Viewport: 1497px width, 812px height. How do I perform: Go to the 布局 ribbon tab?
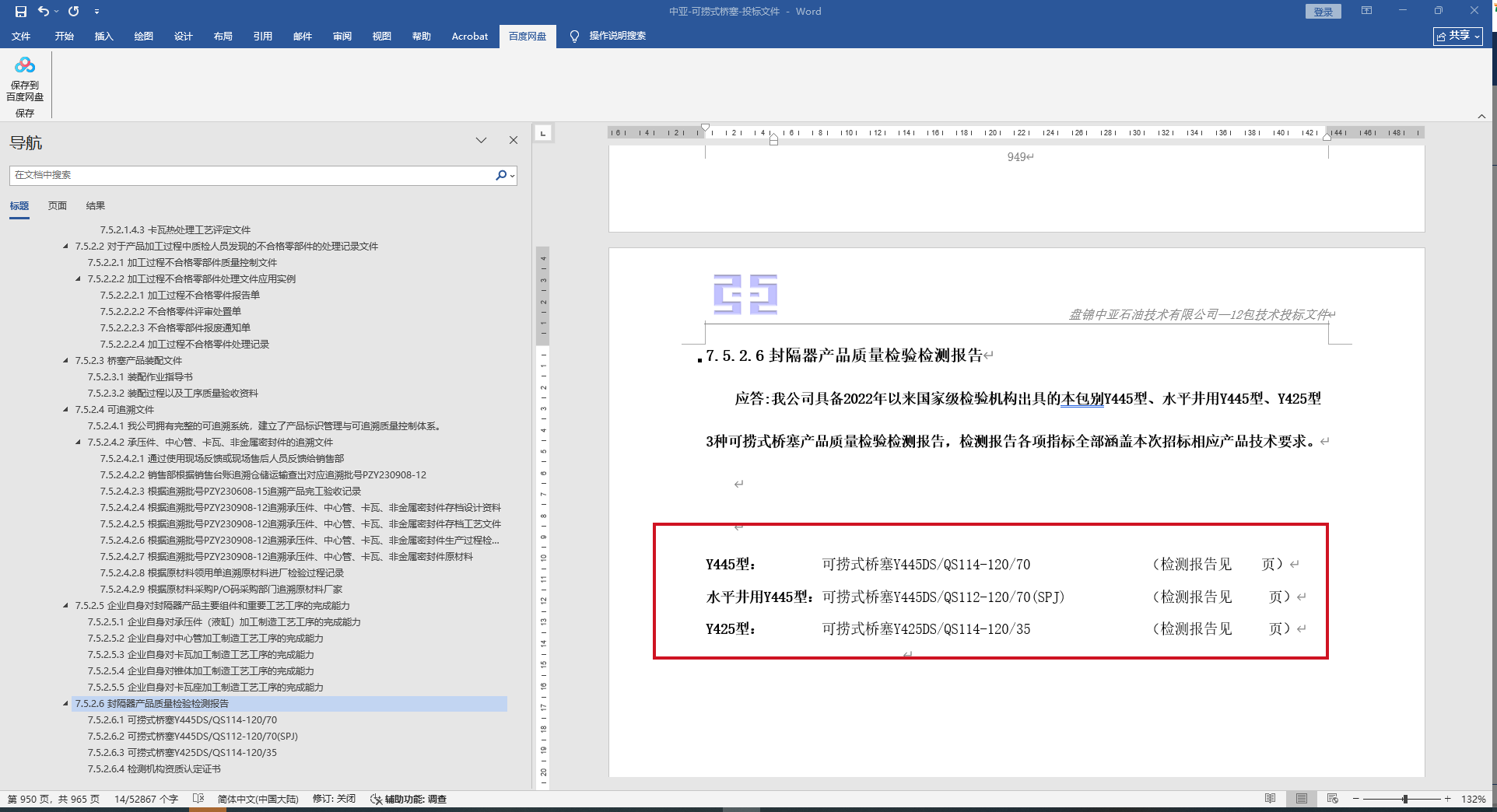click(223, 37)
